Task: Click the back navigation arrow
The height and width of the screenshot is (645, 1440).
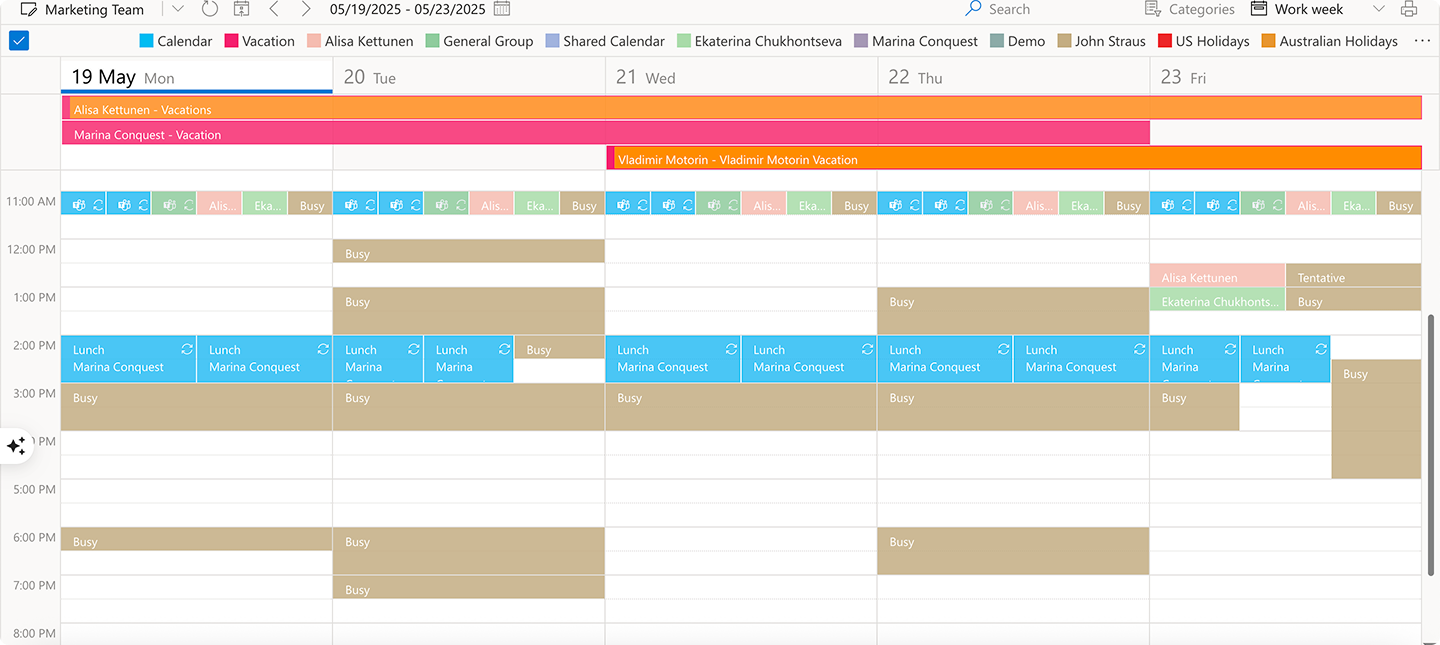Action: [274, 9]
